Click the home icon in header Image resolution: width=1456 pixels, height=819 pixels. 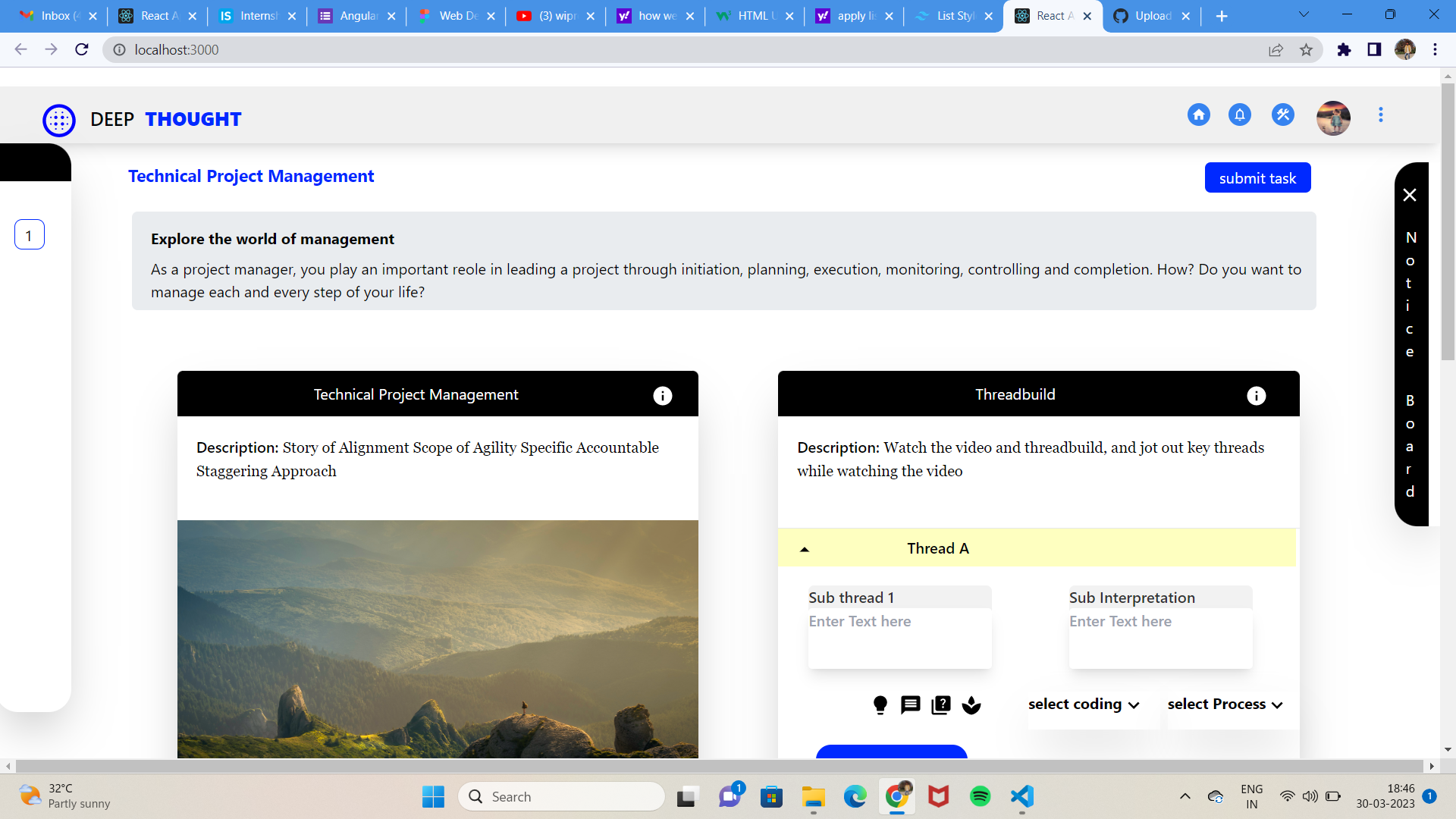pos(1198,115)
